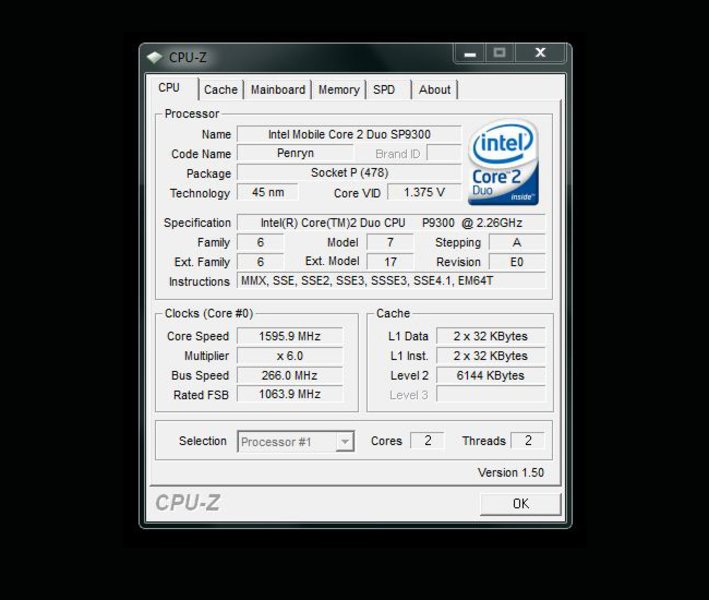Click the disabled maximize button

[500, 53]
